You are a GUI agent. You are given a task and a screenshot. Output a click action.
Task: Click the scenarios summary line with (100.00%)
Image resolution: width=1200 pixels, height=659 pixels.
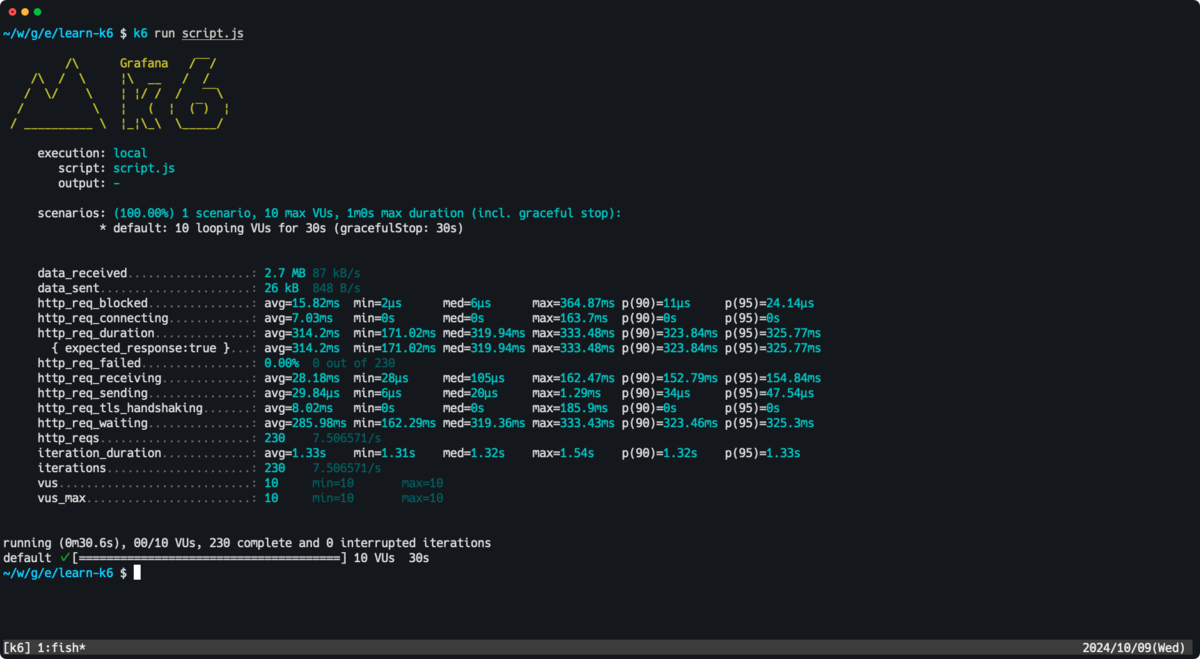pos(329,213)
